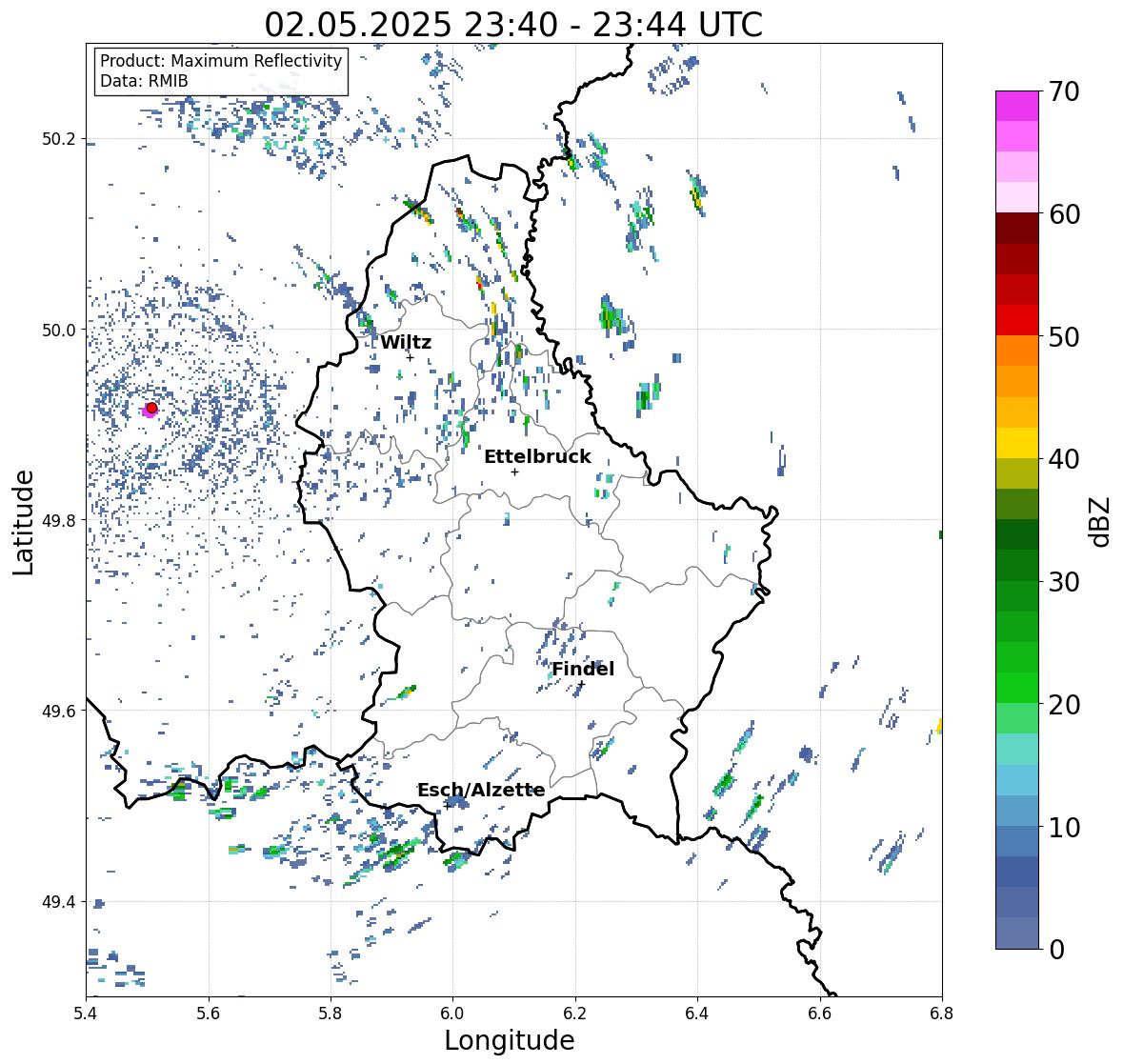Click the bright green colorbar segment above 20
The width and height of the screenshot is (1123, 1064).
(x=1017, y=688)
